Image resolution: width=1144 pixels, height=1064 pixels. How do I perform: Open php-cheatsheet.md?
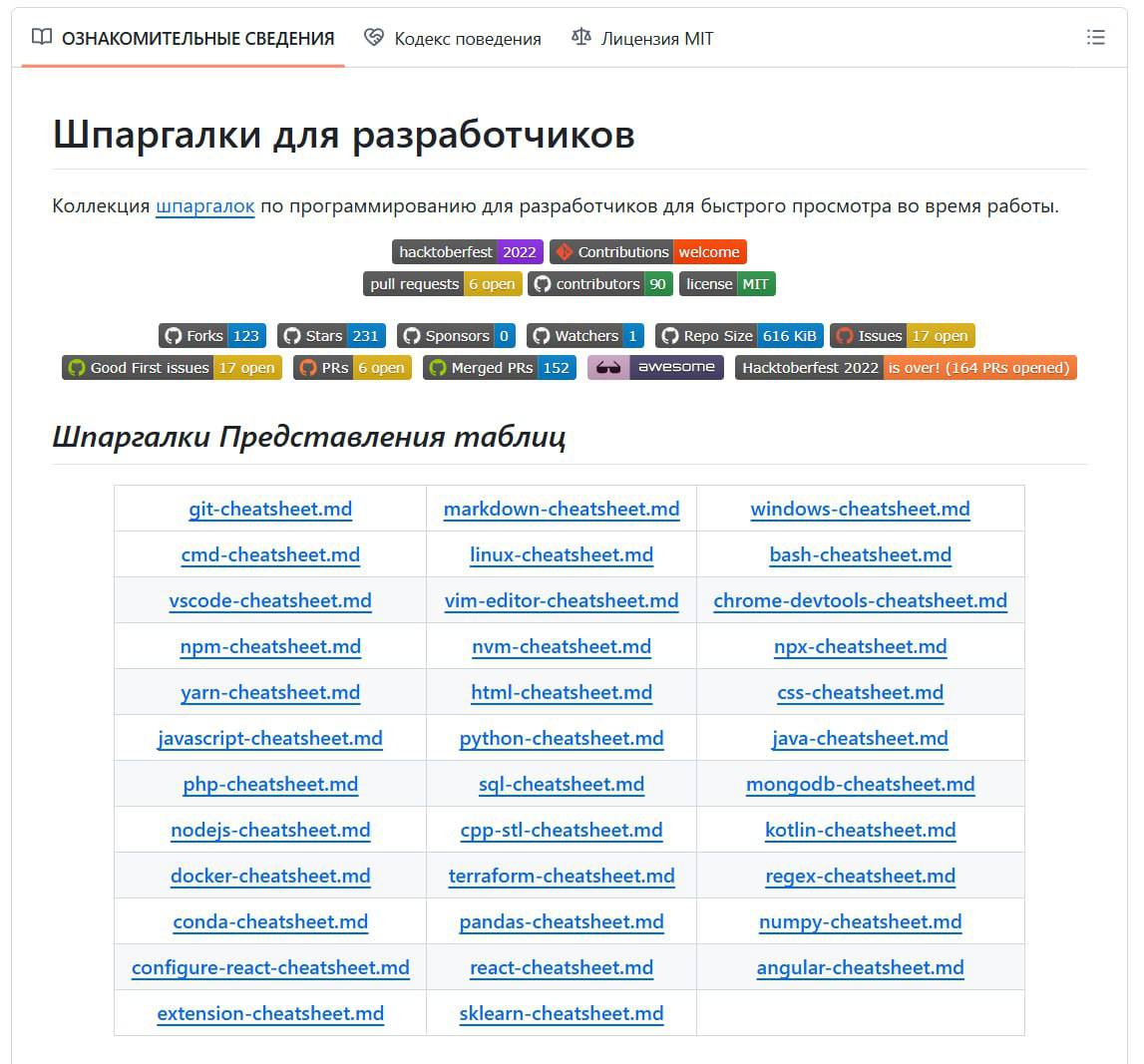[x=270, y=785]
